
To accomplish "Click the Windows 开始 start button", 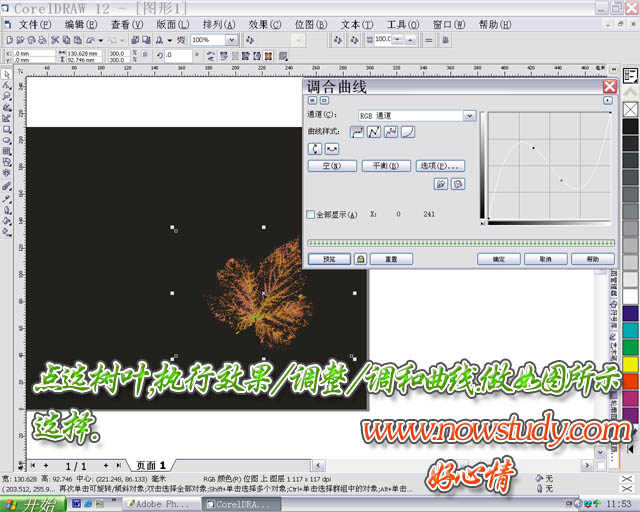I will coord(33,505).
